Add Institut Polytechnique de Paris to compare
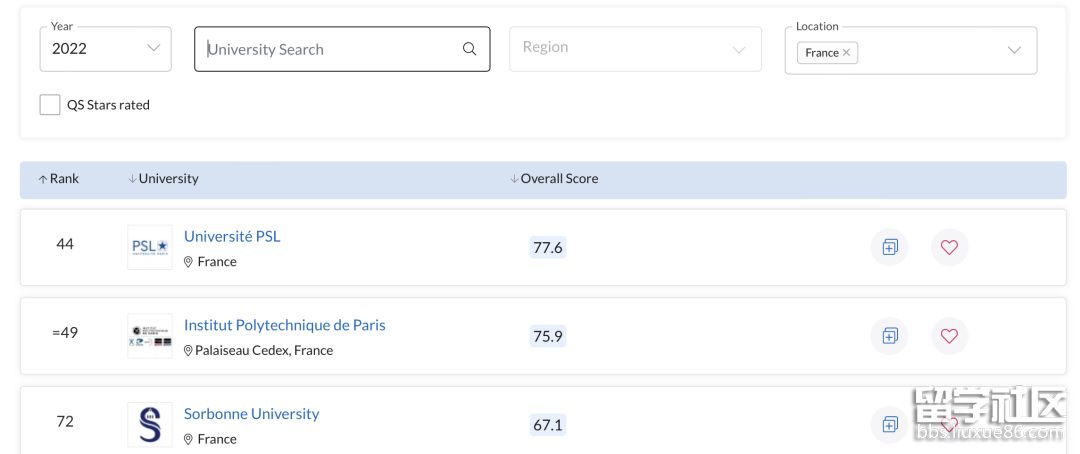1080x454 pixels. [x=890, y=336]
